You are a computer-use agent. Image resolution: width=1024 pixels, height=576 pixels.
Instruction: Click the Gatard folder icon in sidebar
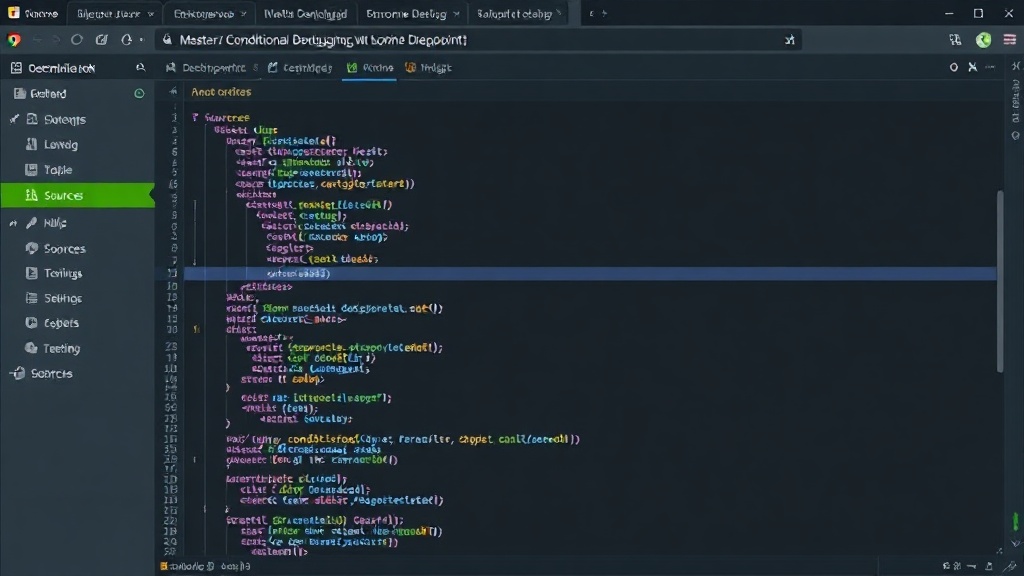pos(20,93)
